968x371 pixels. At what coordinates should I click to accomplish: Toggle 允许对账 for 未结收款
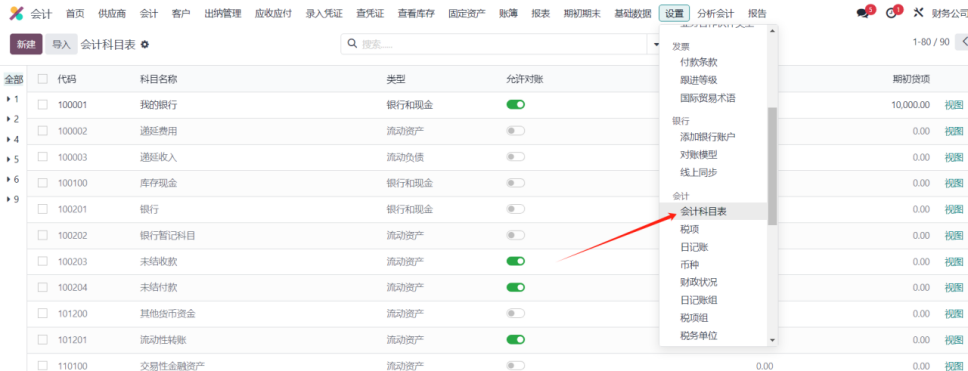515,261
